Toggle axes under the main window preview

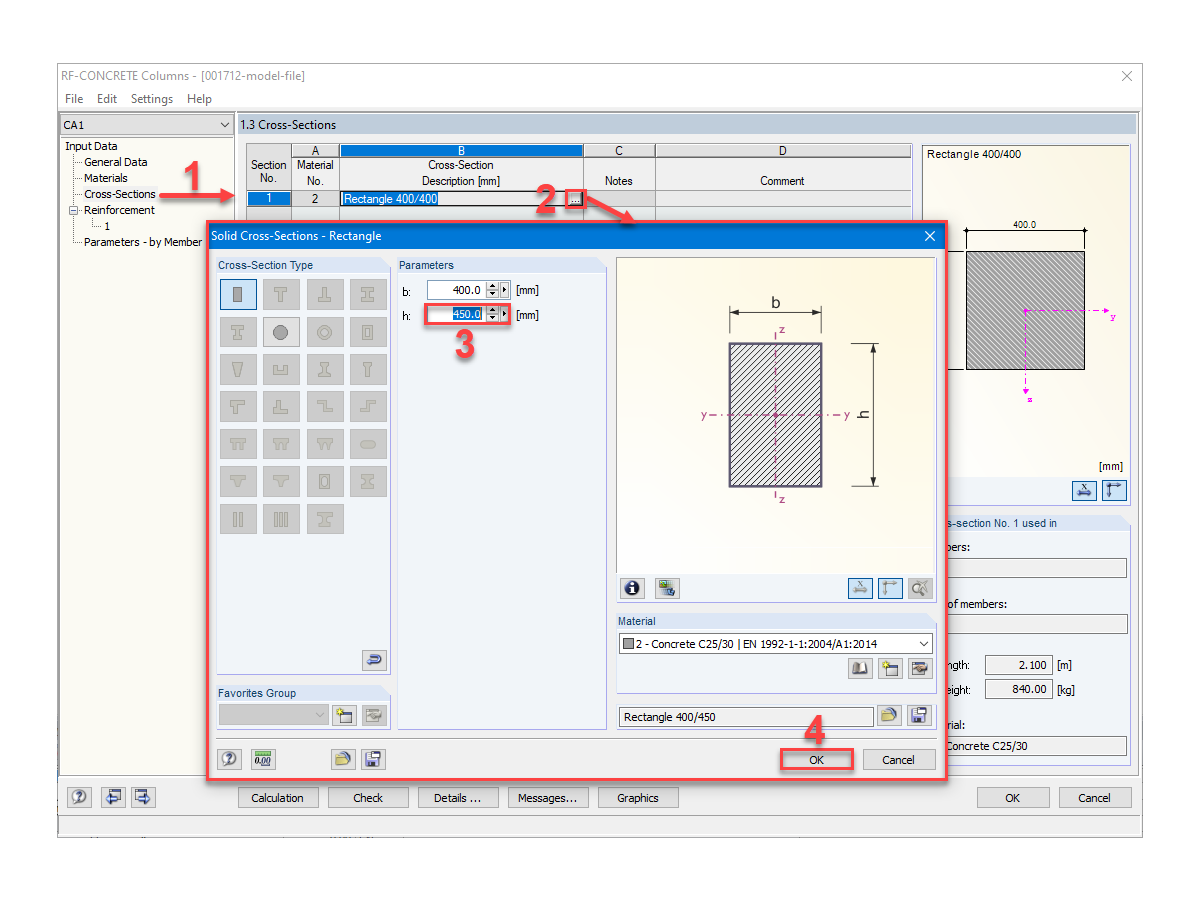coord(1114,490)
